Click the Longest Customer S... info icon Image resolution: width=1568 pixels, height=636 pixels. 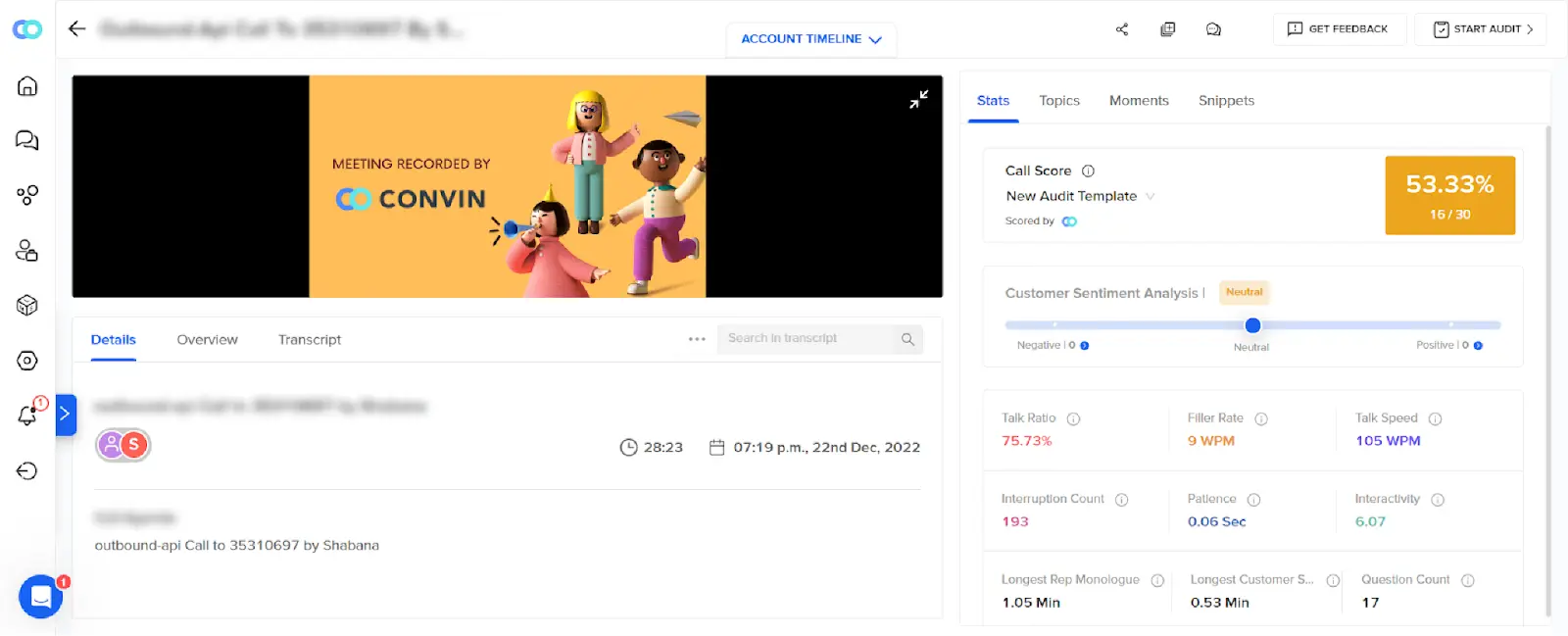(x=1333, y=580)
